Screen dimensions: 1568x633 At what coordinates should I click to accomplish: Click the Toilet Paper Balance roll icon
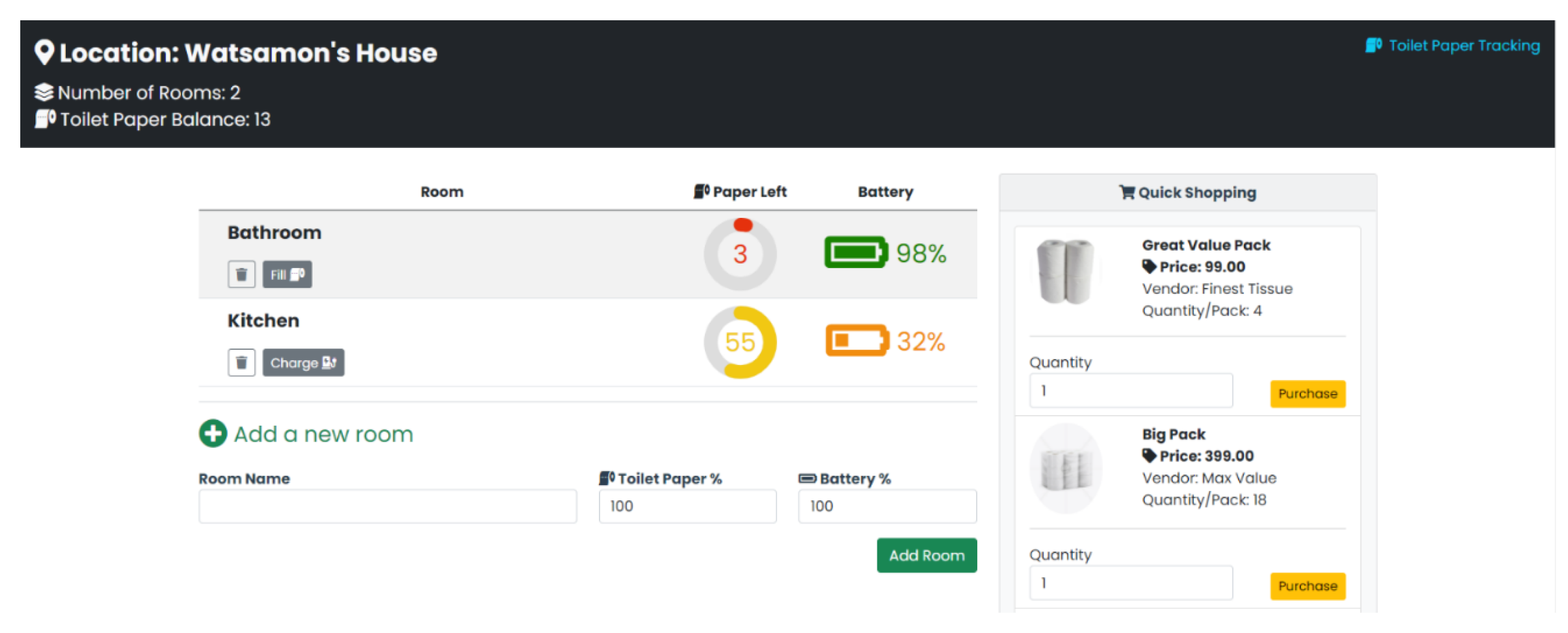45,119
